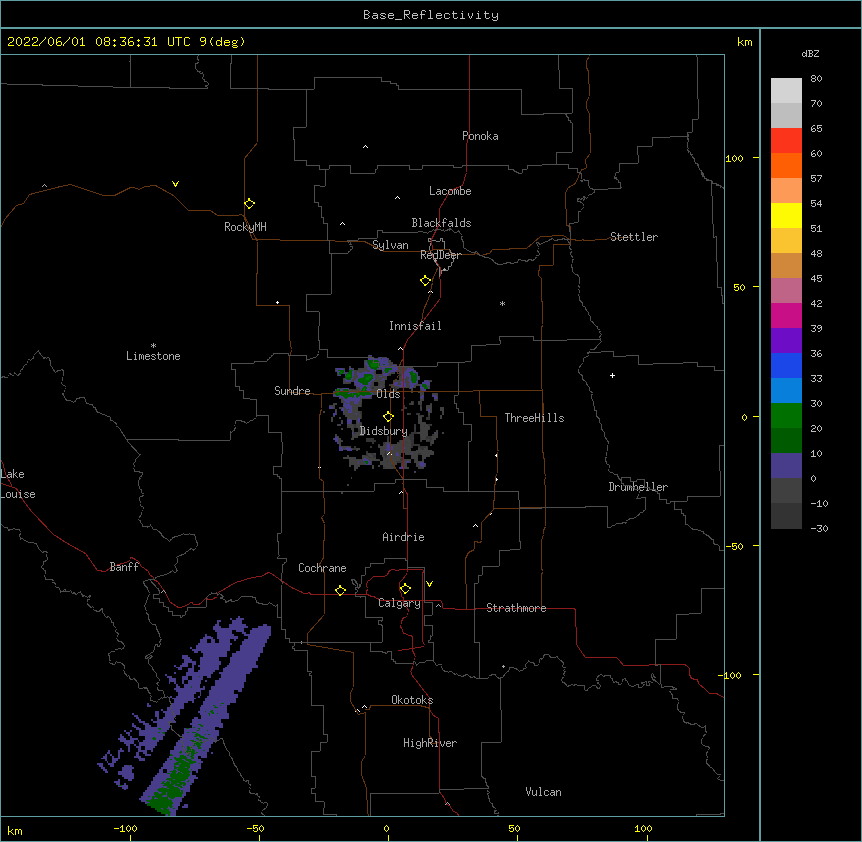This screenshot has width=862, height=842.
Task: Click the 100 km mark on the right axis
Action: tap(734, 158)
